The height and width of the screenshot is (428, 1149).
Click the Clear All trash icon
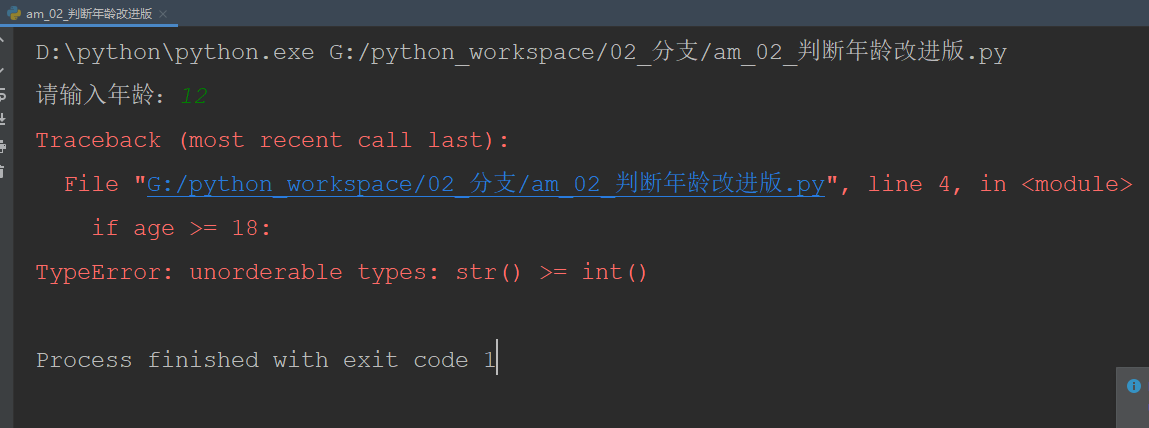(3, 172)
